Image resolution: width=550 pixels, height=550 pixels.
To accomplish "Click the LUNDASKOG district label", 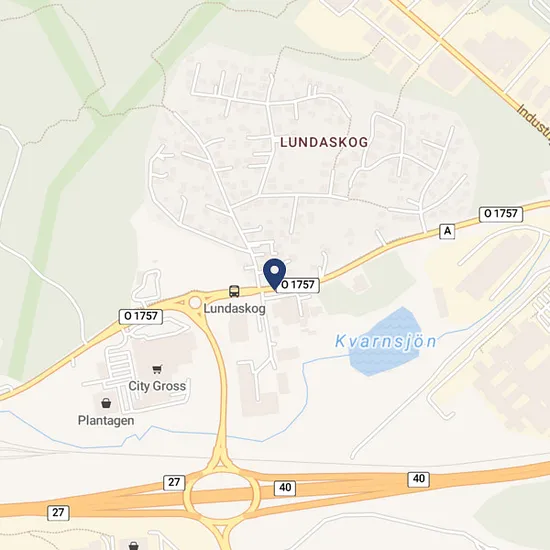I will [x=324, y=142].
